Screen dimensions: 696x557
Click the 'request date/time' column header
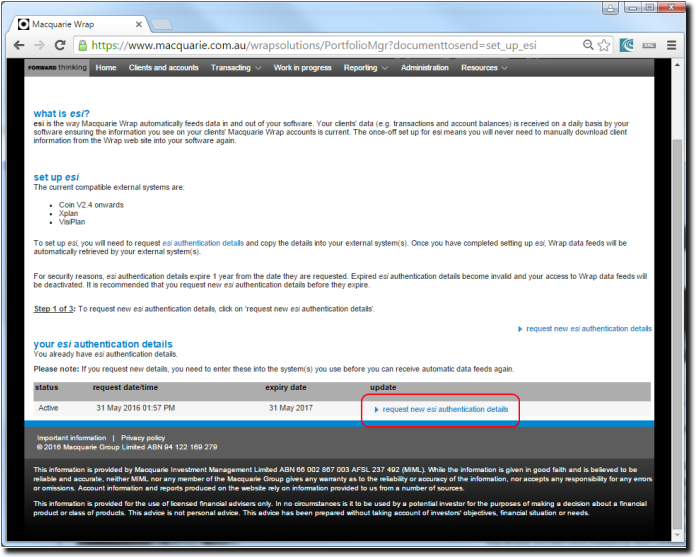(125, 387)
